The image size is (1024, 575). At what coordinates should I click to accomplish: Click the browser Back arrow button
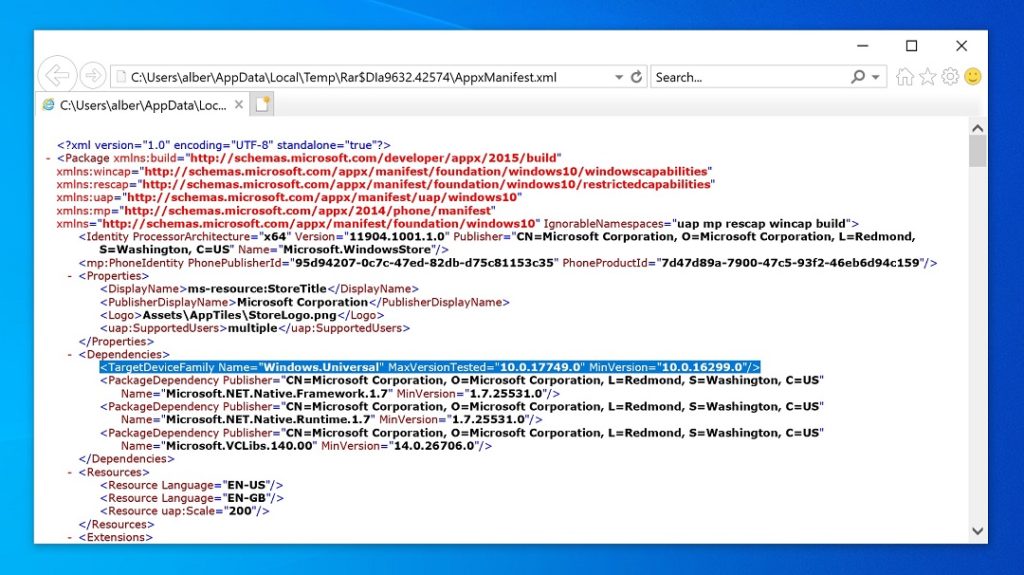coord(58,76)
